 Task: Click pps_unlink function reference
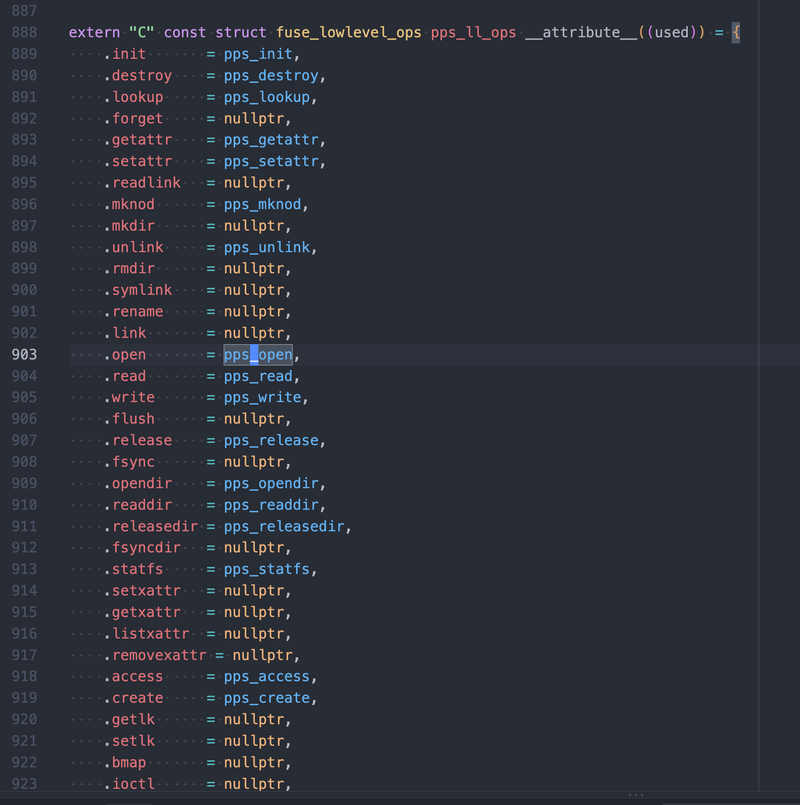tap(266, 247)
